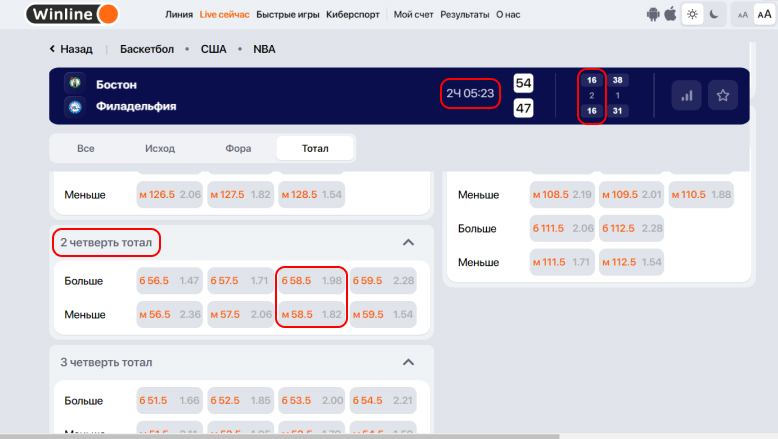The width and height of the screenshot is (778, 439).
Task: Add match to favorites with star icon
Action: coord(722,96)
